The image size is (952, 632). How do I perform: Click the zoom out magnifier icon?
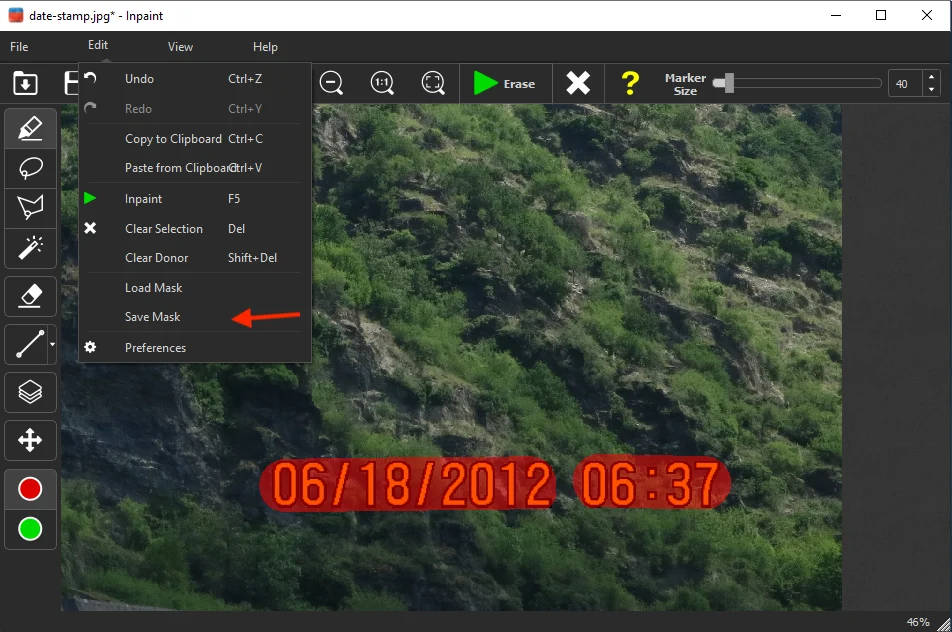point(332,83)
